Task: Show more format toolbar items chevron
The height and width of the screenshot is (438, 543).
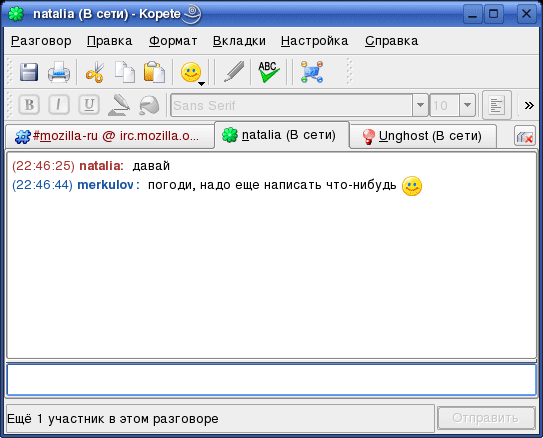Action: point(529,105)
